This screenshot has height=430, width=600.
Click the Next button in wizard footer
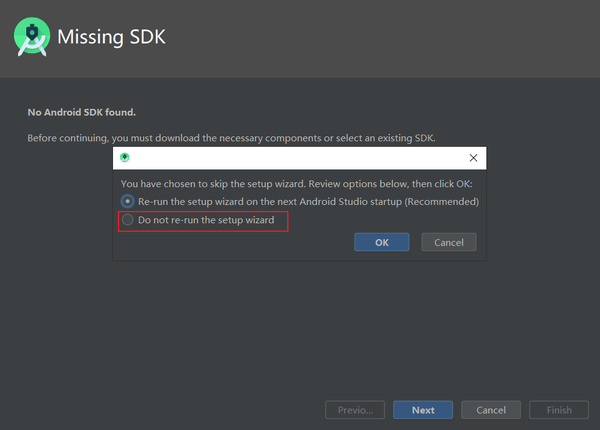click(422, 410)
